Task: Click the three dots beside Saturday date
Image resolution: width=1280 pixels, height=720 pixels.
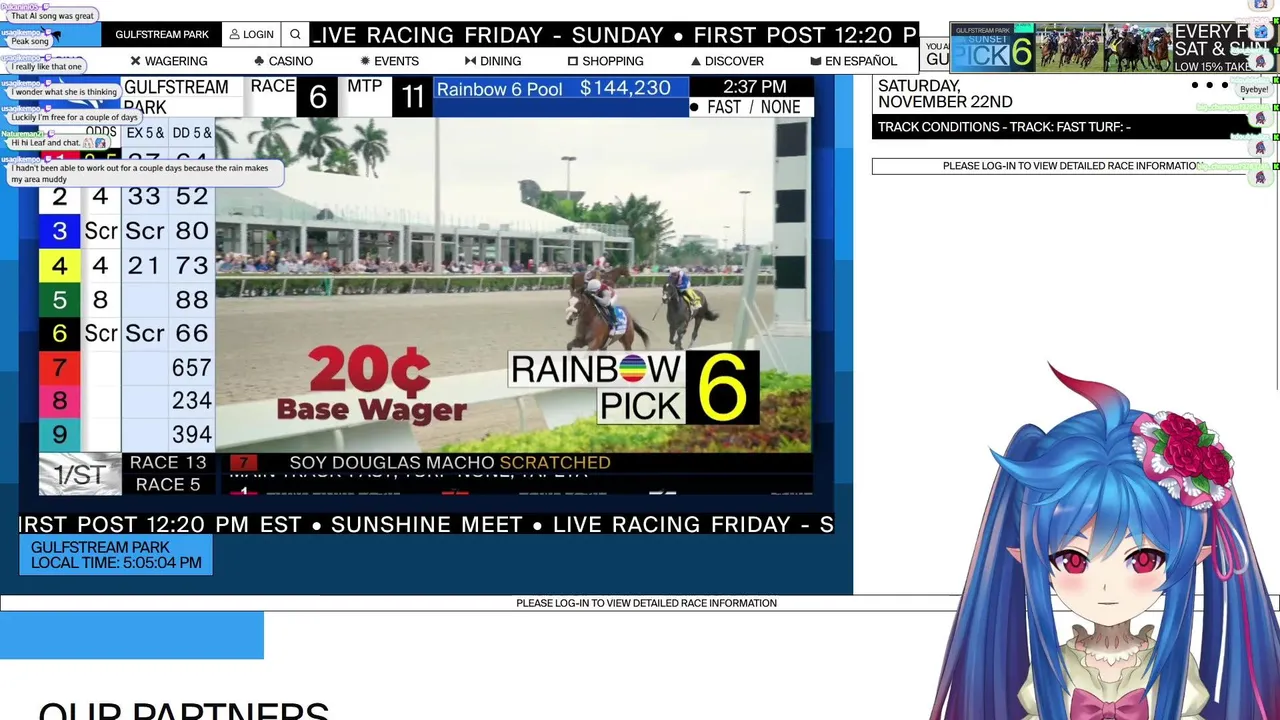Action: pos(1209,85)
